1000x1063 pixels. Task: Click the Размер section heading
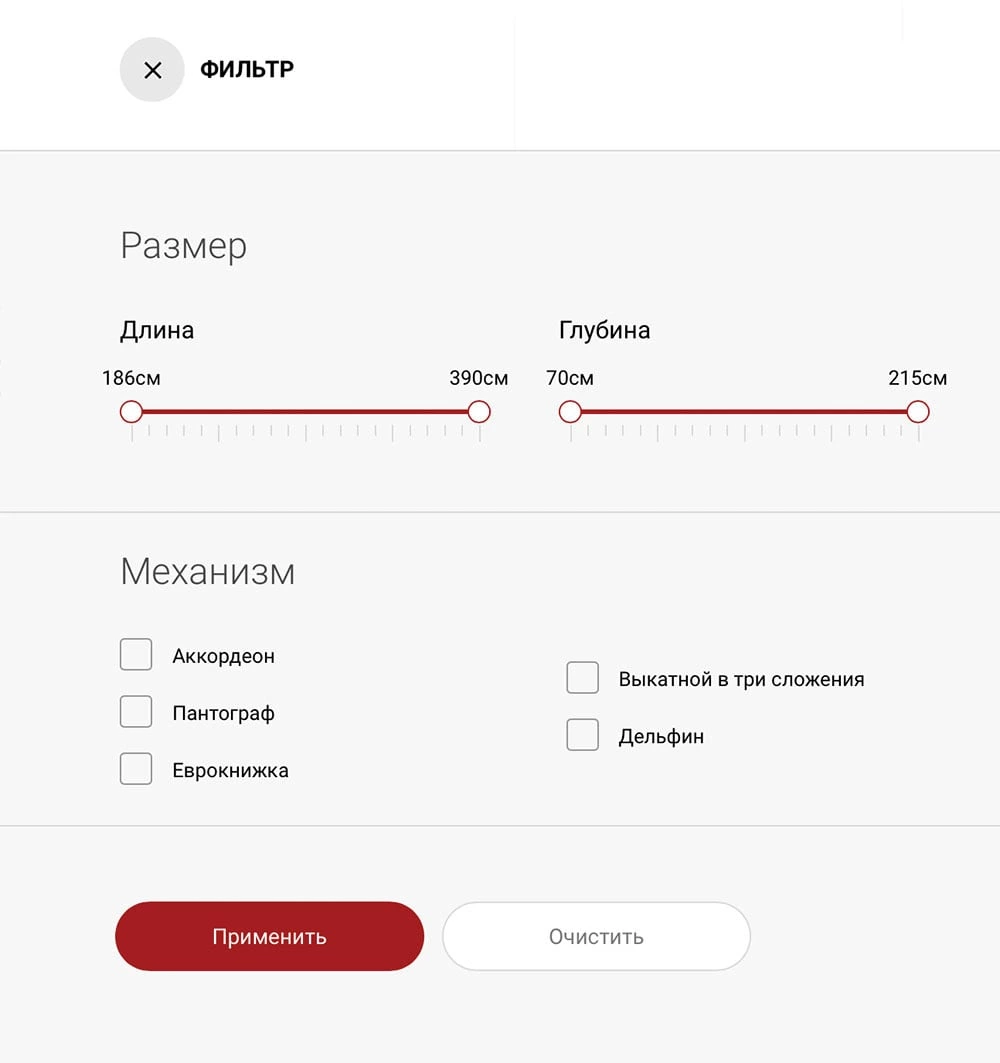[x=183, y=246]
